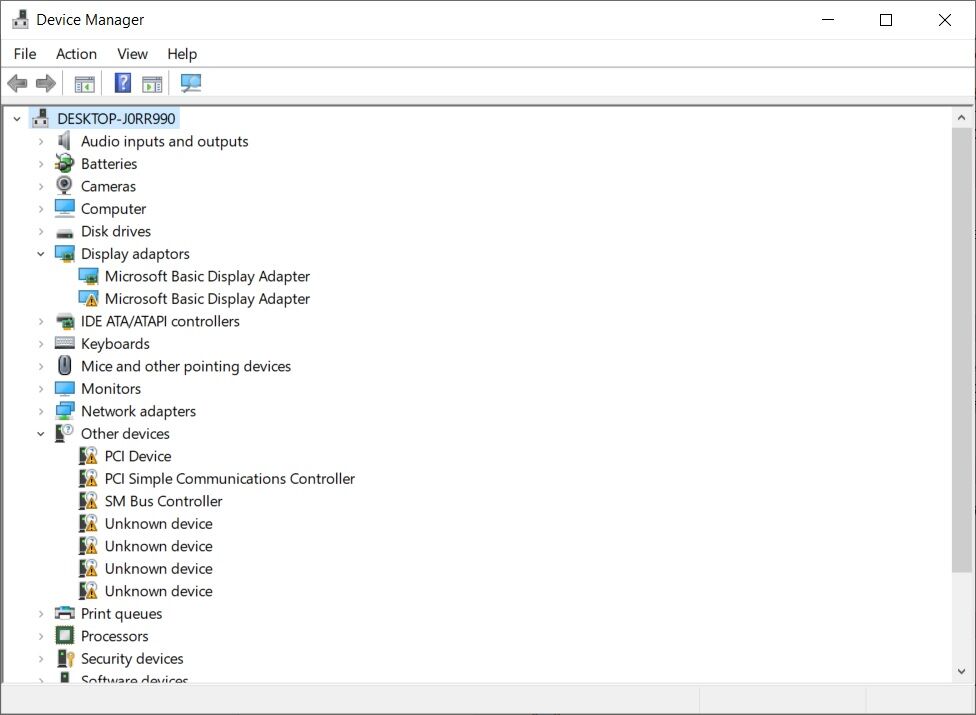This screenshot has width=976, height=715.
Task: Click the Cameras webcam icon
Action: pos(64,185)
